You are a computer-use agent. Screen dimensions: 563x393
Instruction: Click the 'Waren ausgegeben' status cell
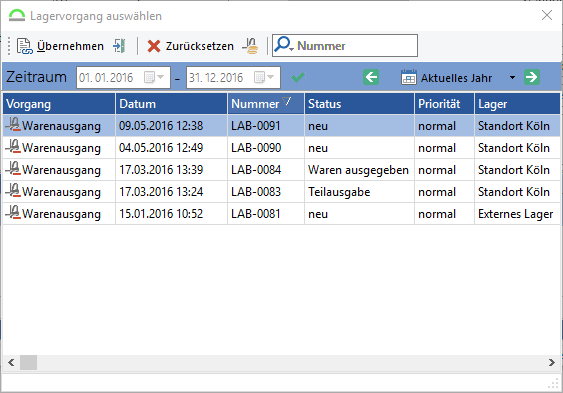[359, 169]
